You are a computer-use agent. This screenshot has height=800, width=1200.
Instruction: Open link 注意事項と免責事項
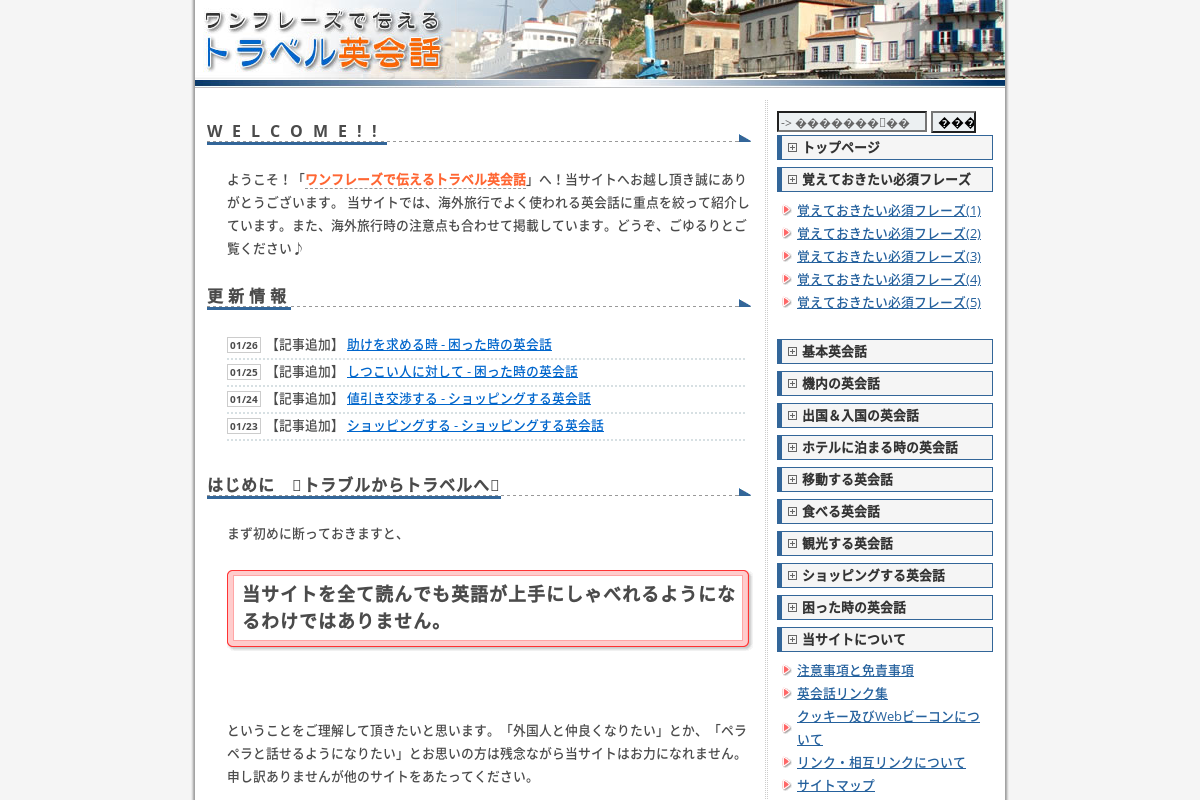855,670
